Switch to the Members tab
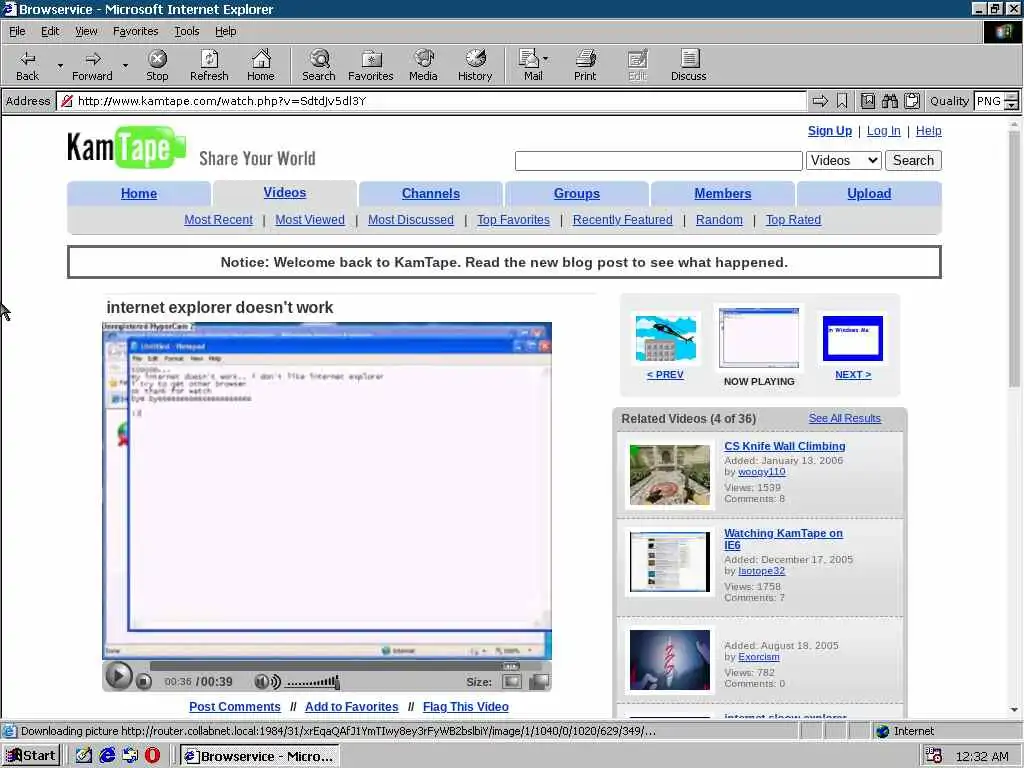 723,193
